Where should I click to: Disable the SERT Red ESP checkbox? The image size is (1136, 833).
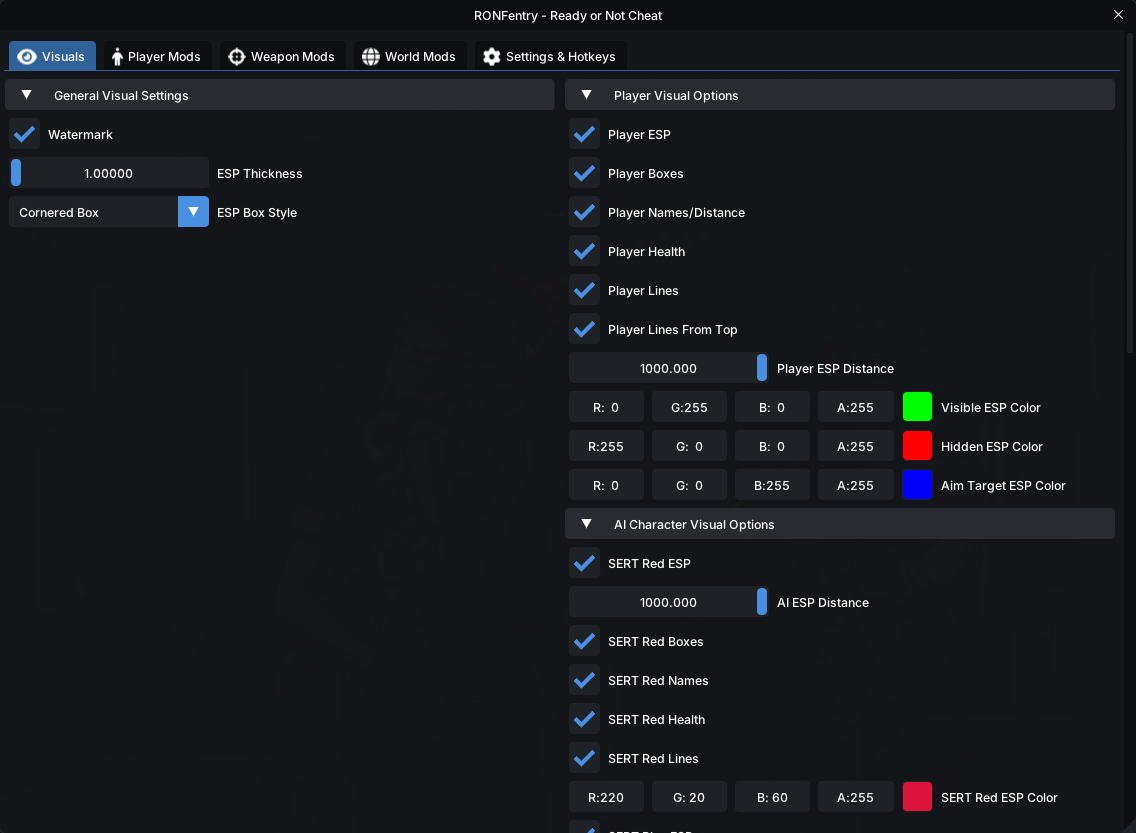[584, 563]
